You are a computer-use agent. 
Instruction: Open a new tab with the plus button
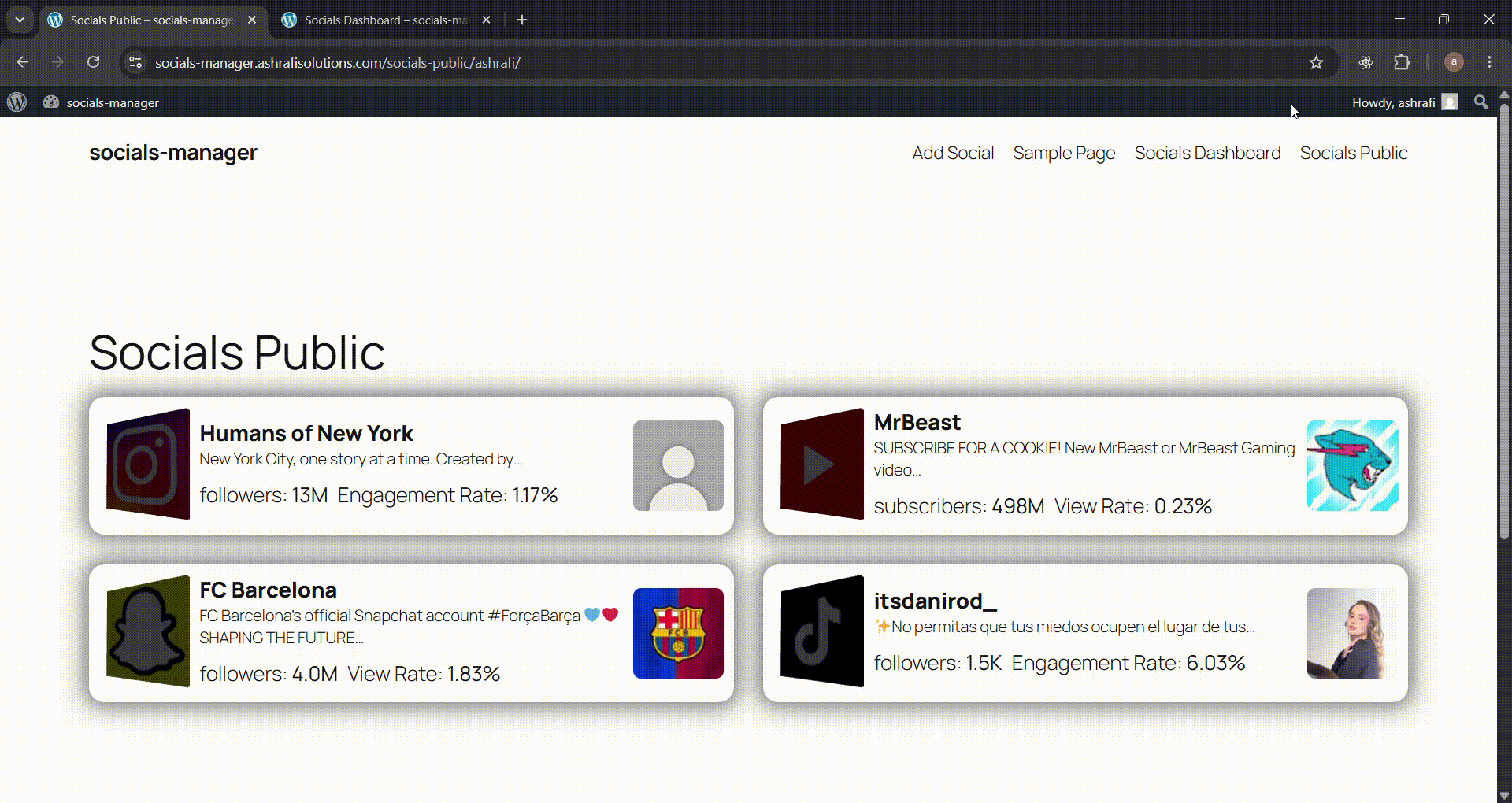(x=522, y=20)
